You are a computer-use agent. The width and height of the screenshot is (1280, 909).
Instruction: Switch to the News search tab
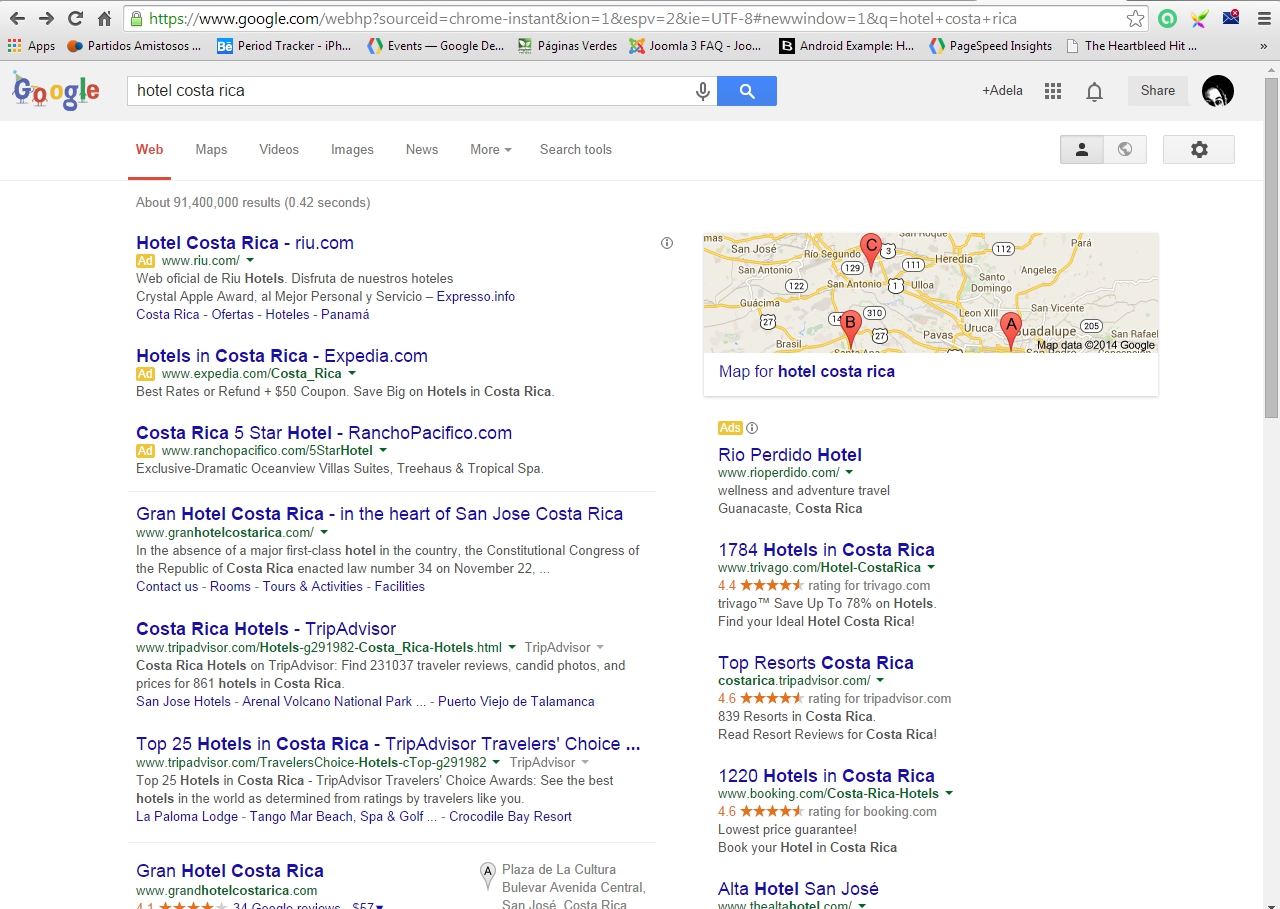(x=421, y=149)
